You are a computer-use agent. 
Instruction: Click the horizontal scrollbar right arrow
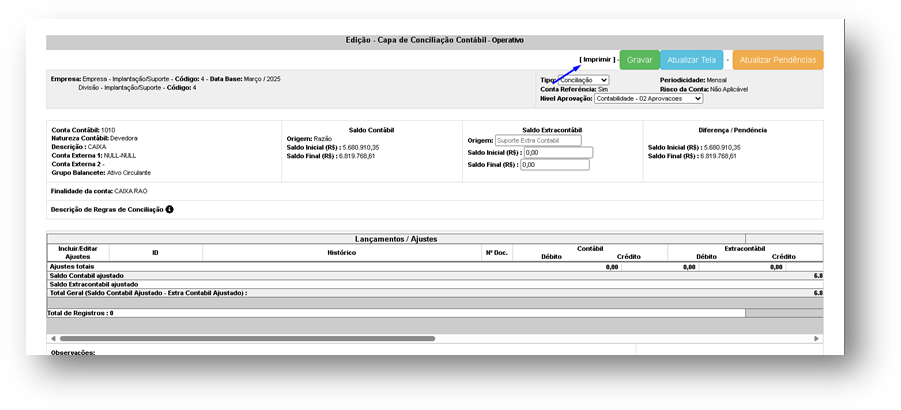click(819, 339)
